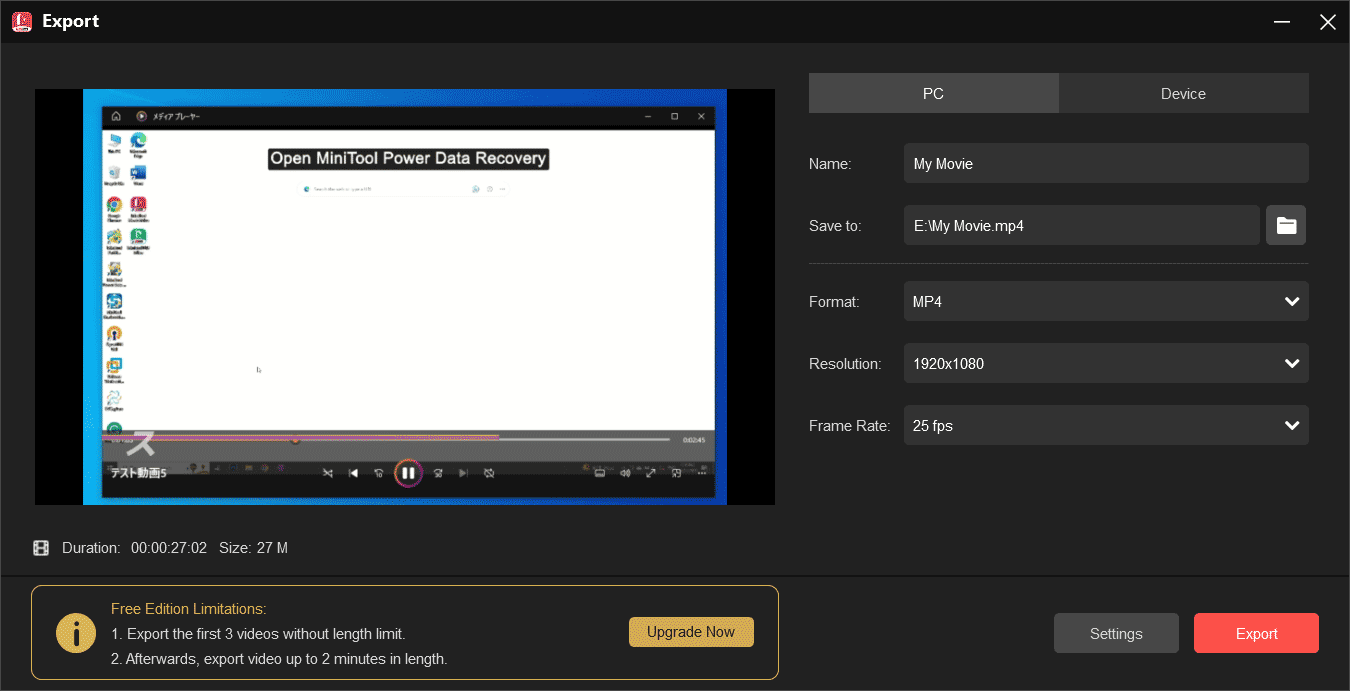Open export Settings
Screen dimensions: 1350x691
pyautogui.click(x=1116, y=632)
